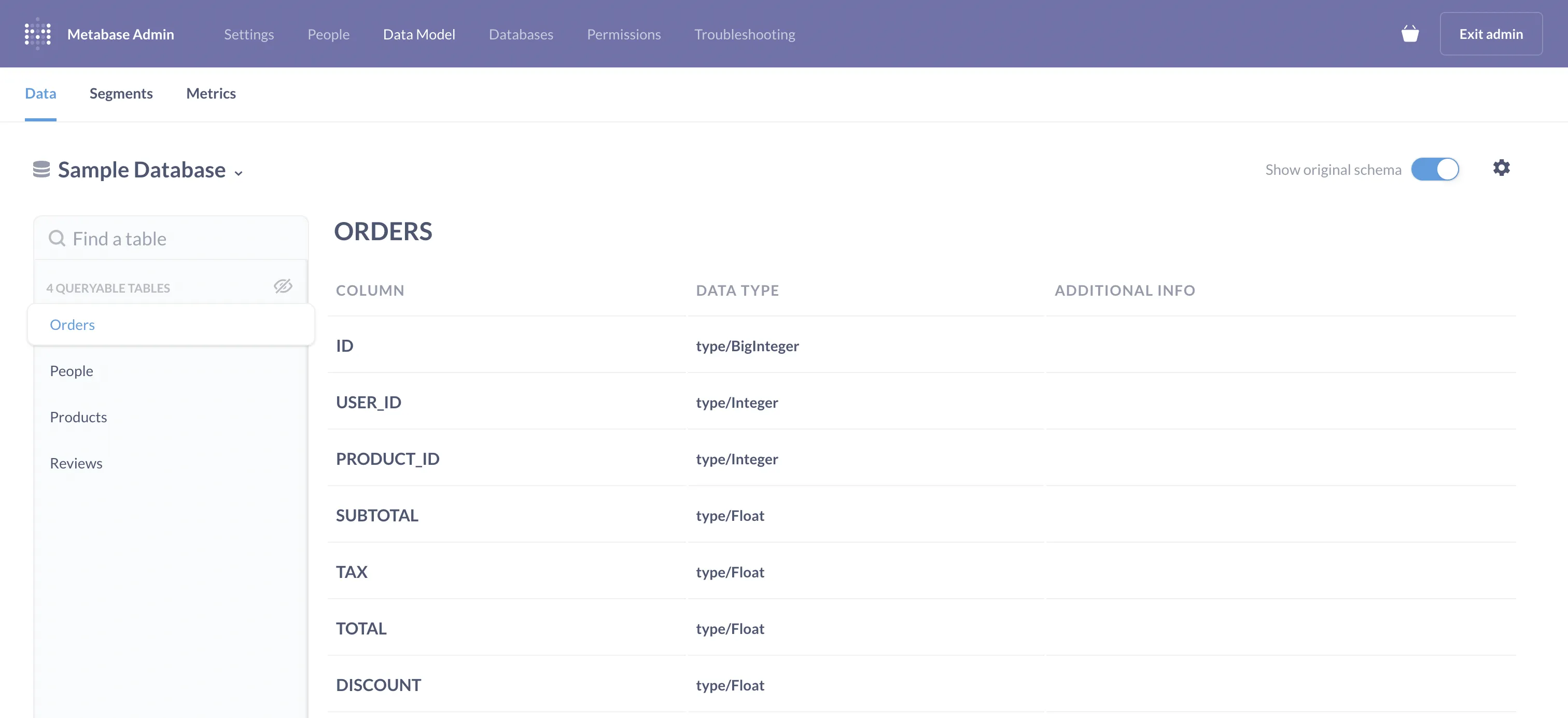Click the ORDERS table heading
This screenshot has width=1568, height=718.
point(383,231)
